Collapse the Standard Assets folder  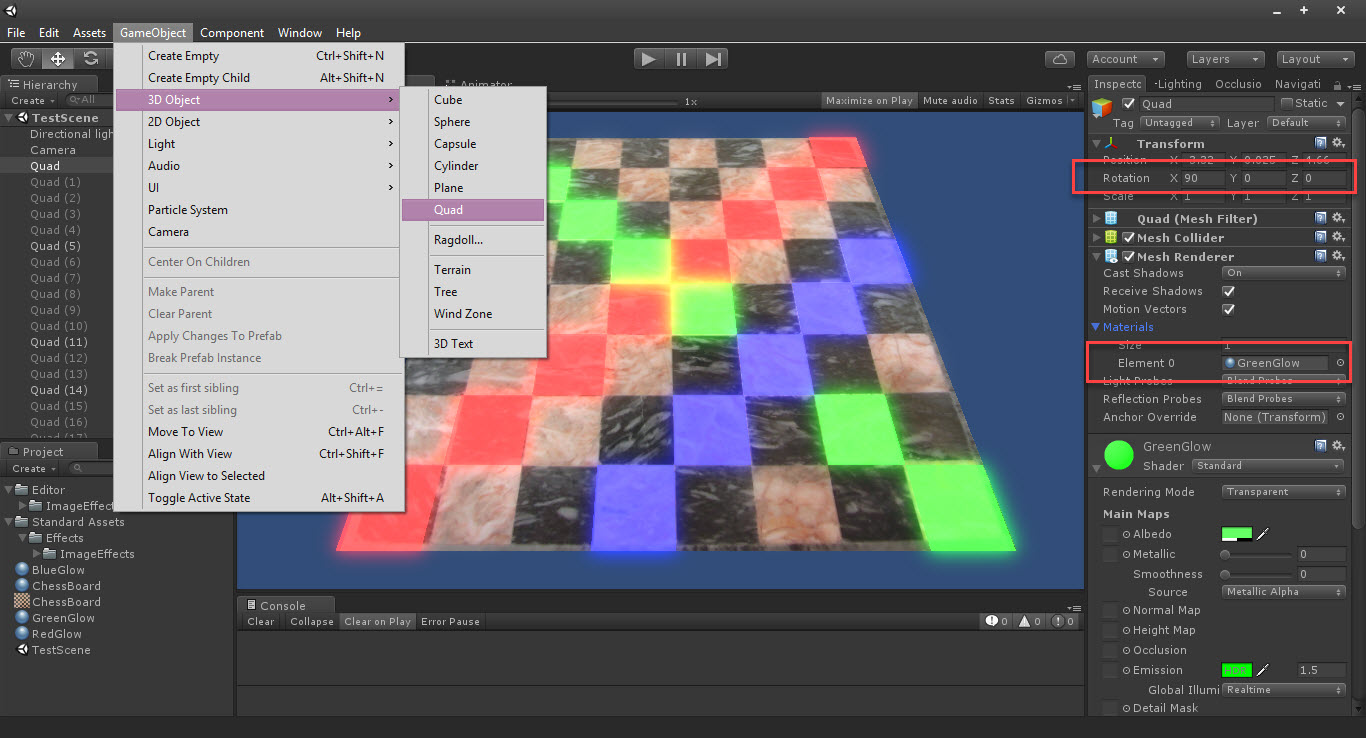point(9,522)
